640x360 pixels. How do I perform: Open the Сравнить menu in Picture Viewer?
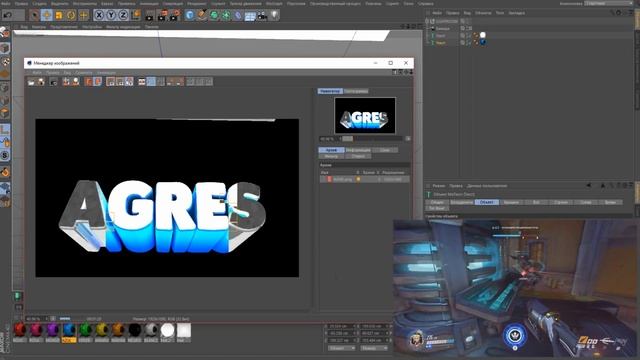[x=84, y=73]
